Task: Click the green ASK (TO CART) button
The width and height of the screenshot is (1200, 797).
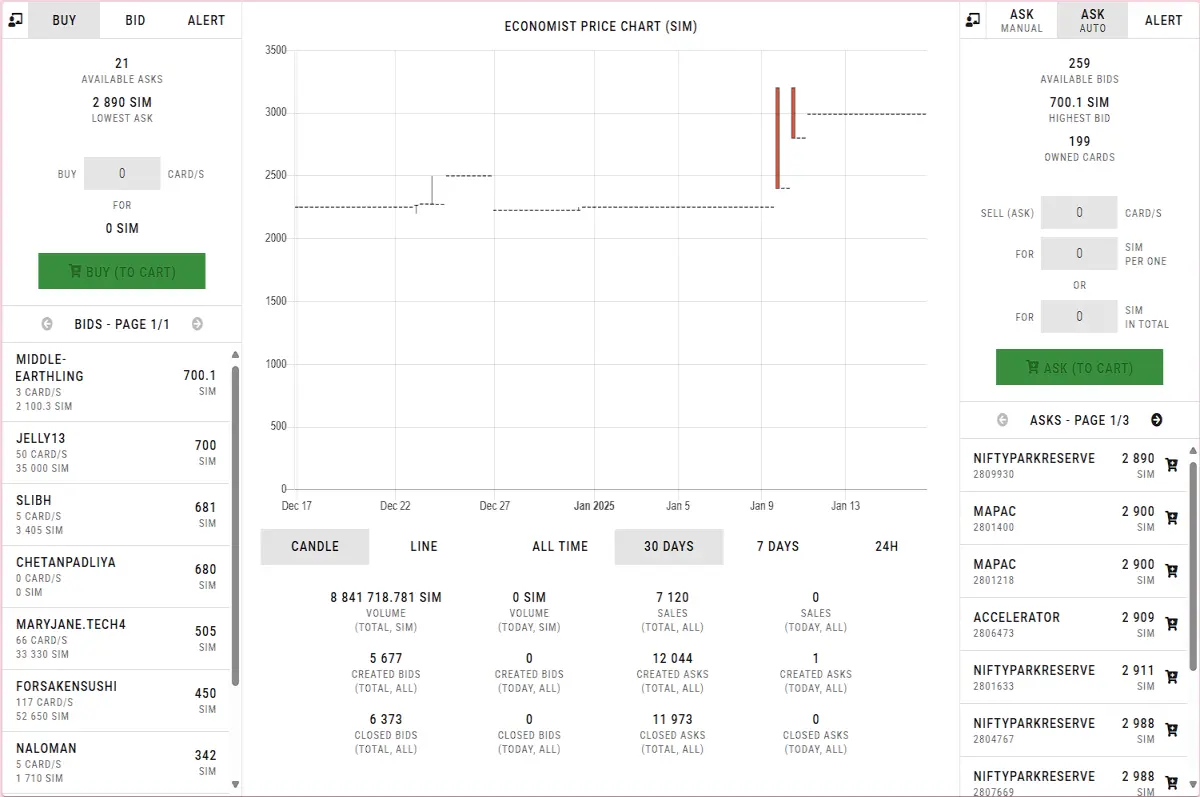Action: 1079,367
